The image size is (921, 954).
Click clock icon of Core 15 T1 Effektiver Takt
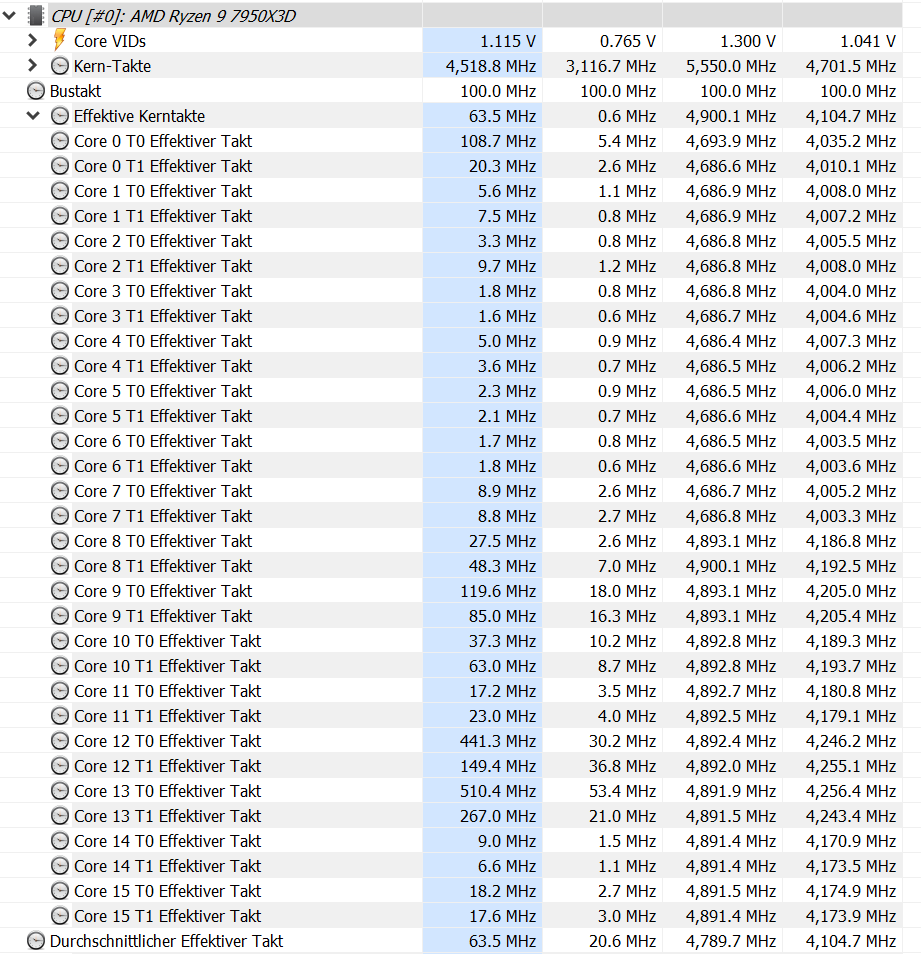pyautogui.click(x=60, y=916)
